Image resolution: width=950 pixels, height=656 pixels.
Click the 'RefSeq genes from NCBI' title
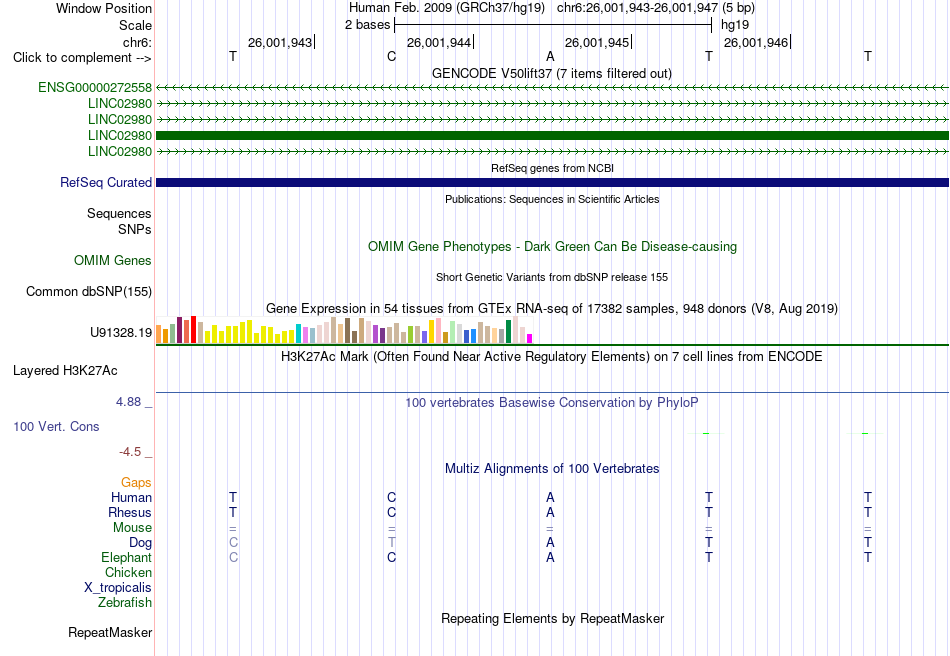[552, 168]
